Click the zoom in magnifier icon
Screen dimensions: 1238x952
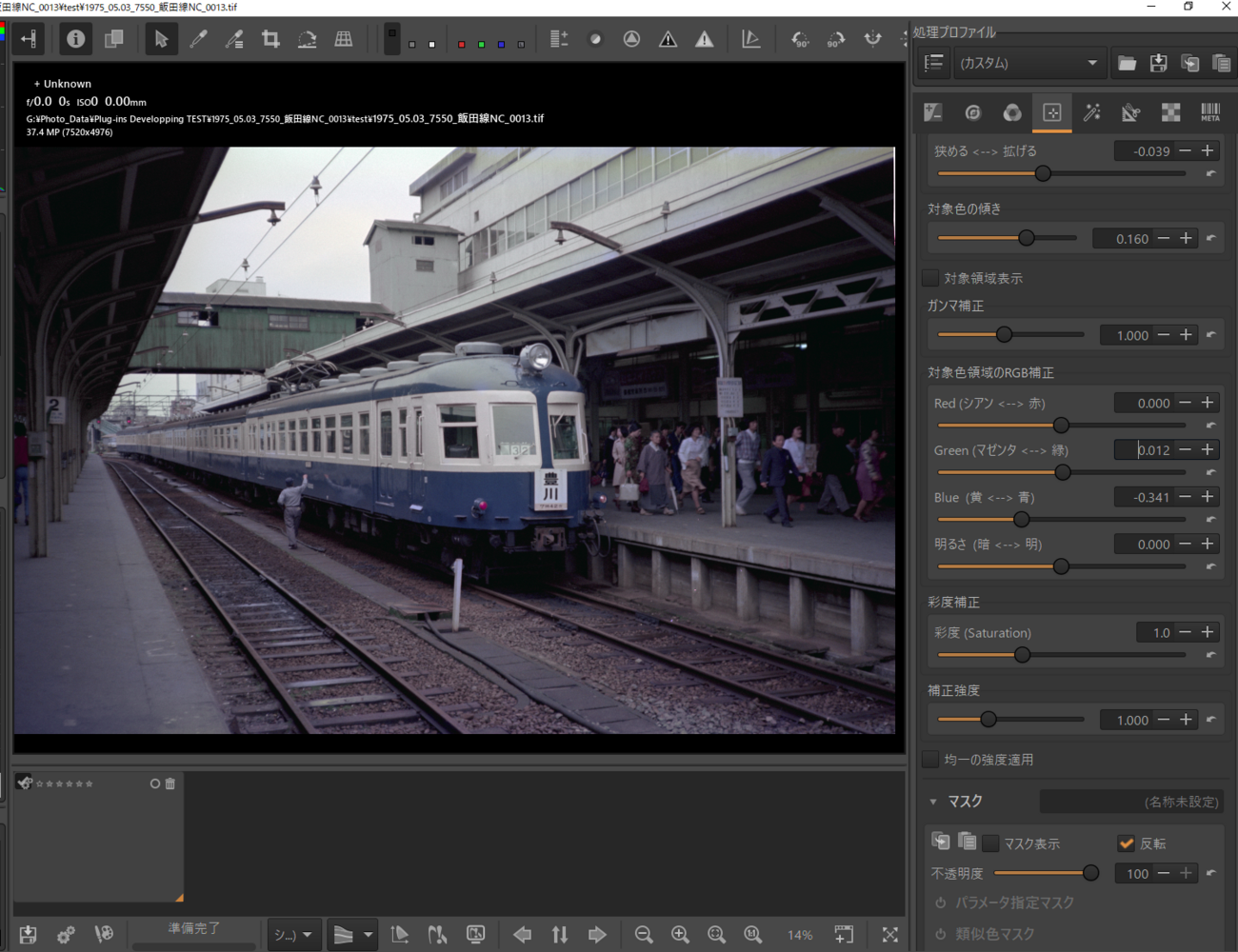pos(680,935)
